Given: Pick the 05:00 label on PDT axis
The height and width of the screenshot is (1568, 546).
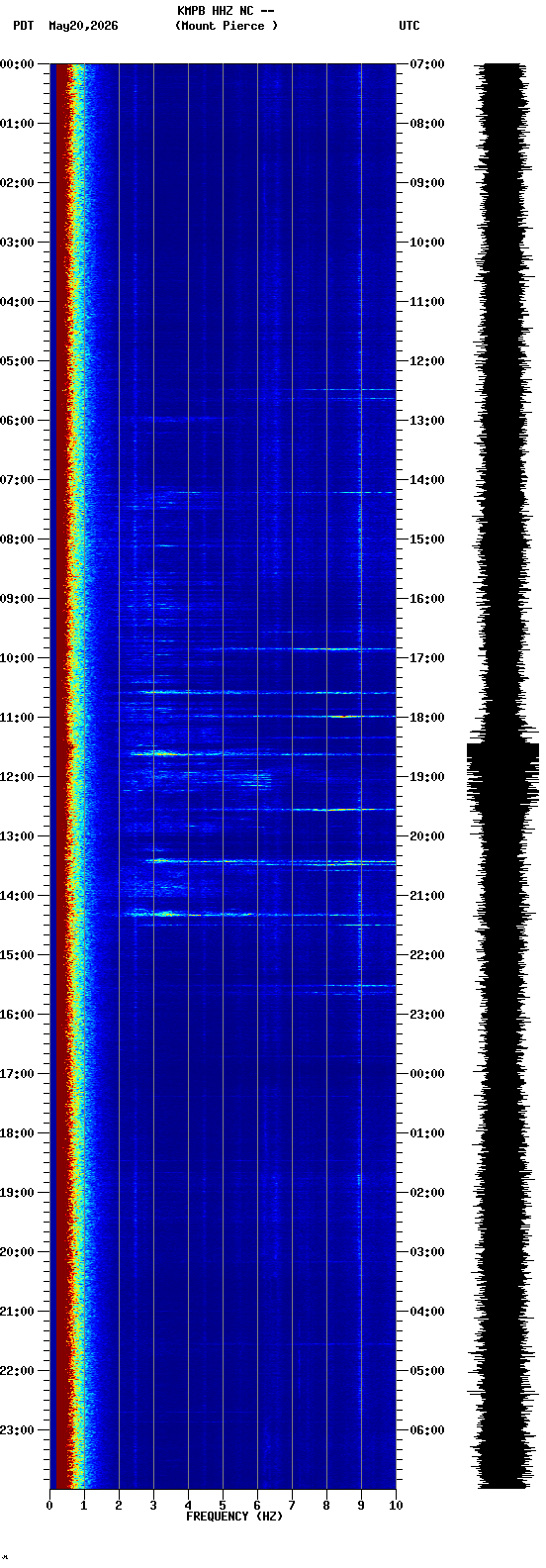Looking at the screenshot, I should point(17,361).
